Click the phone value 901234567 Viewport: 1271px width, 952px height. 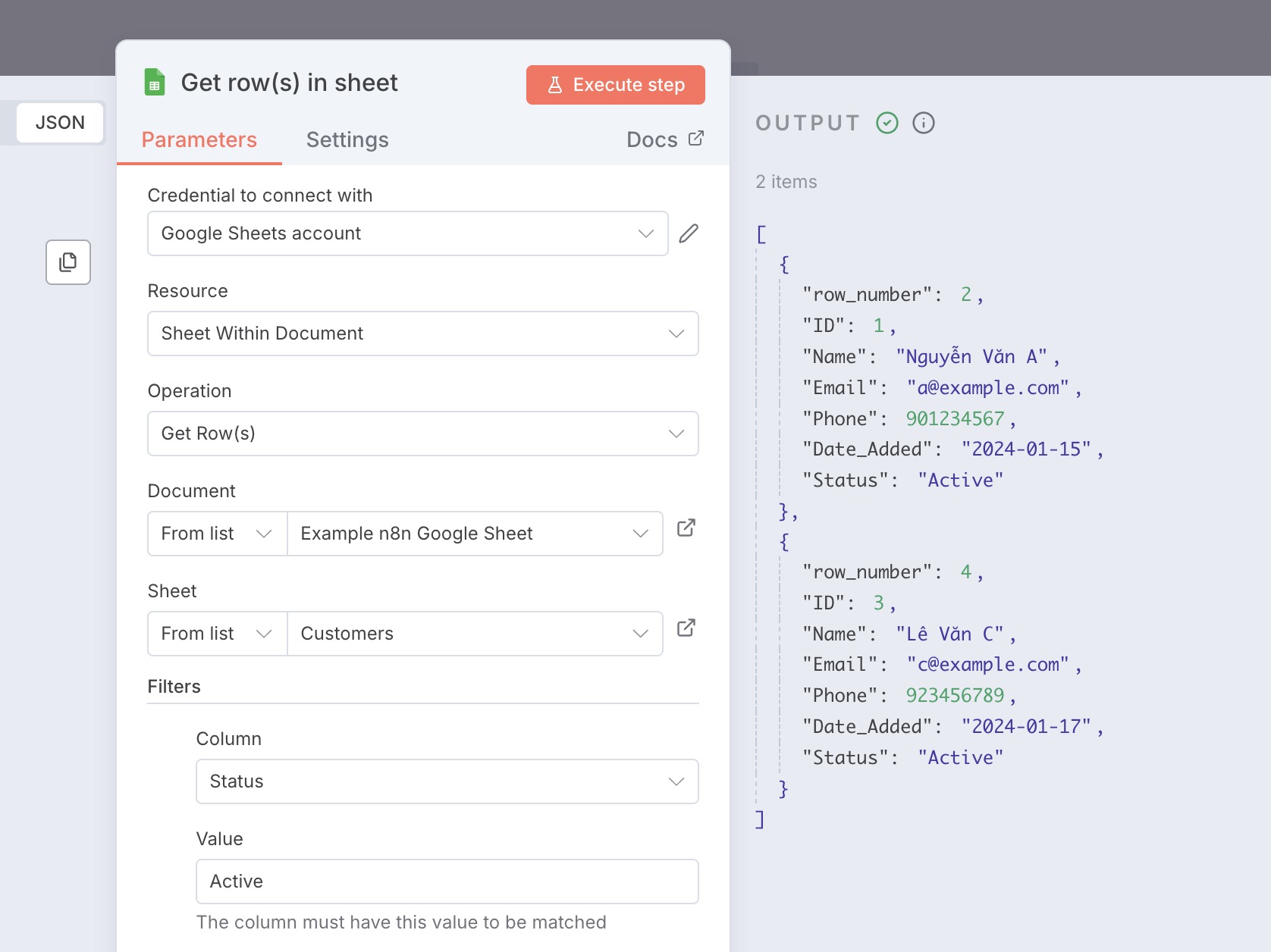click(x=955, y=419)
